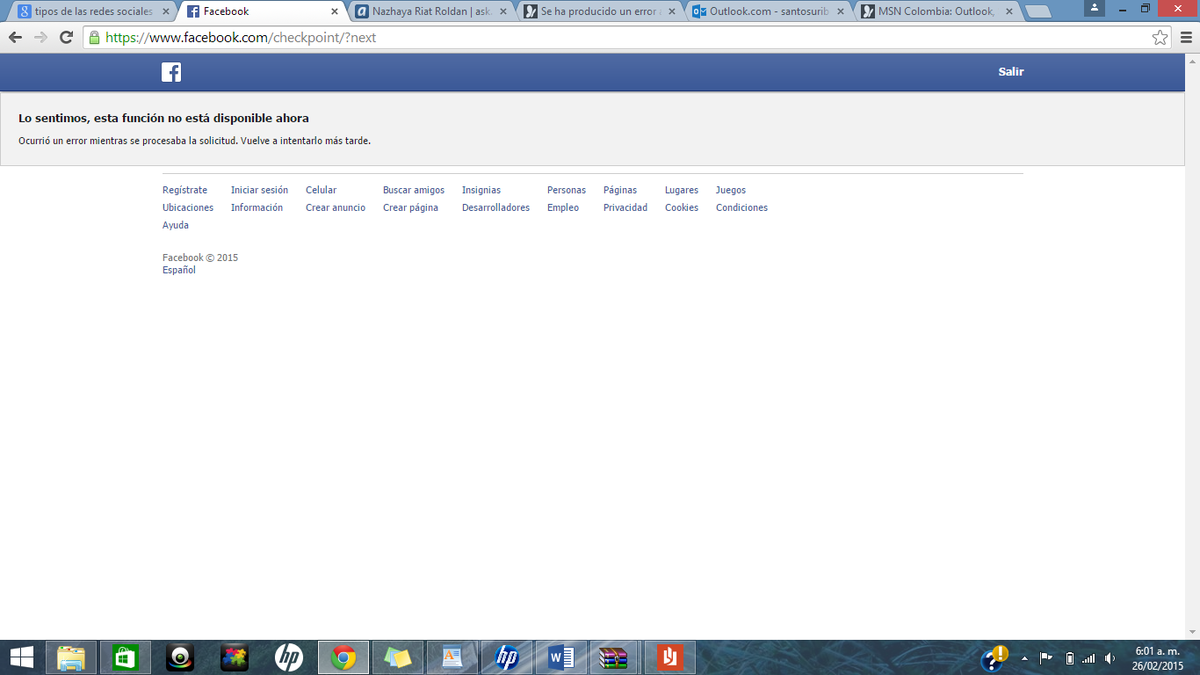Viewport: 1200px width, 675px height.
Task: Open the Juegos footer link
Action: point(731,190)
